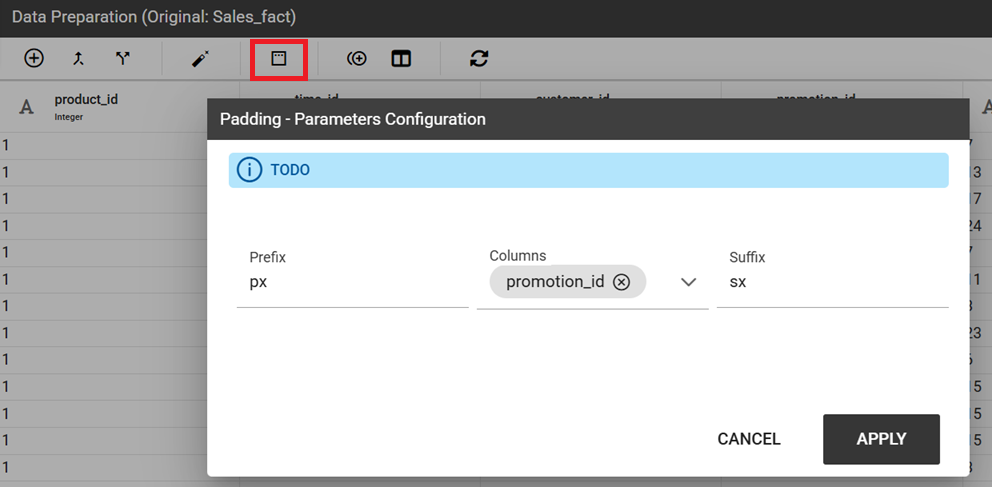The width and height of the screenshot is (992, 487).
Task: Click the Suffix input field containing sx
Action: 833,282
